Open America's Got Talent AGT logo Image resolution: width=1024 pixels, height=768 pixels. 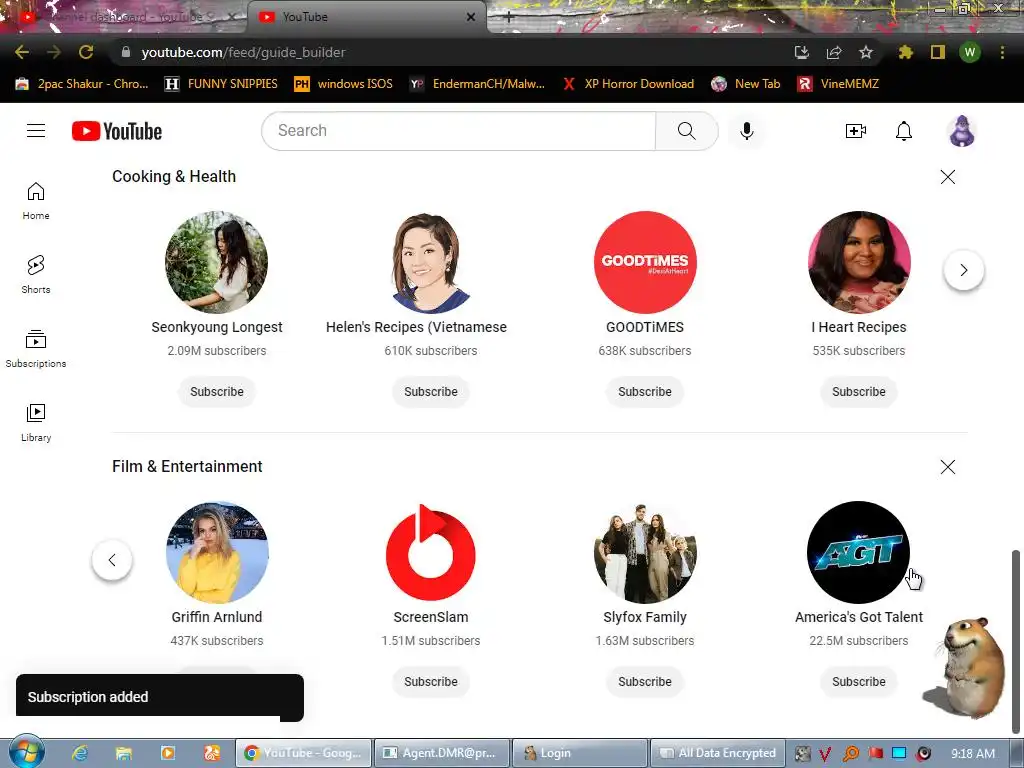tap(859, 552)
